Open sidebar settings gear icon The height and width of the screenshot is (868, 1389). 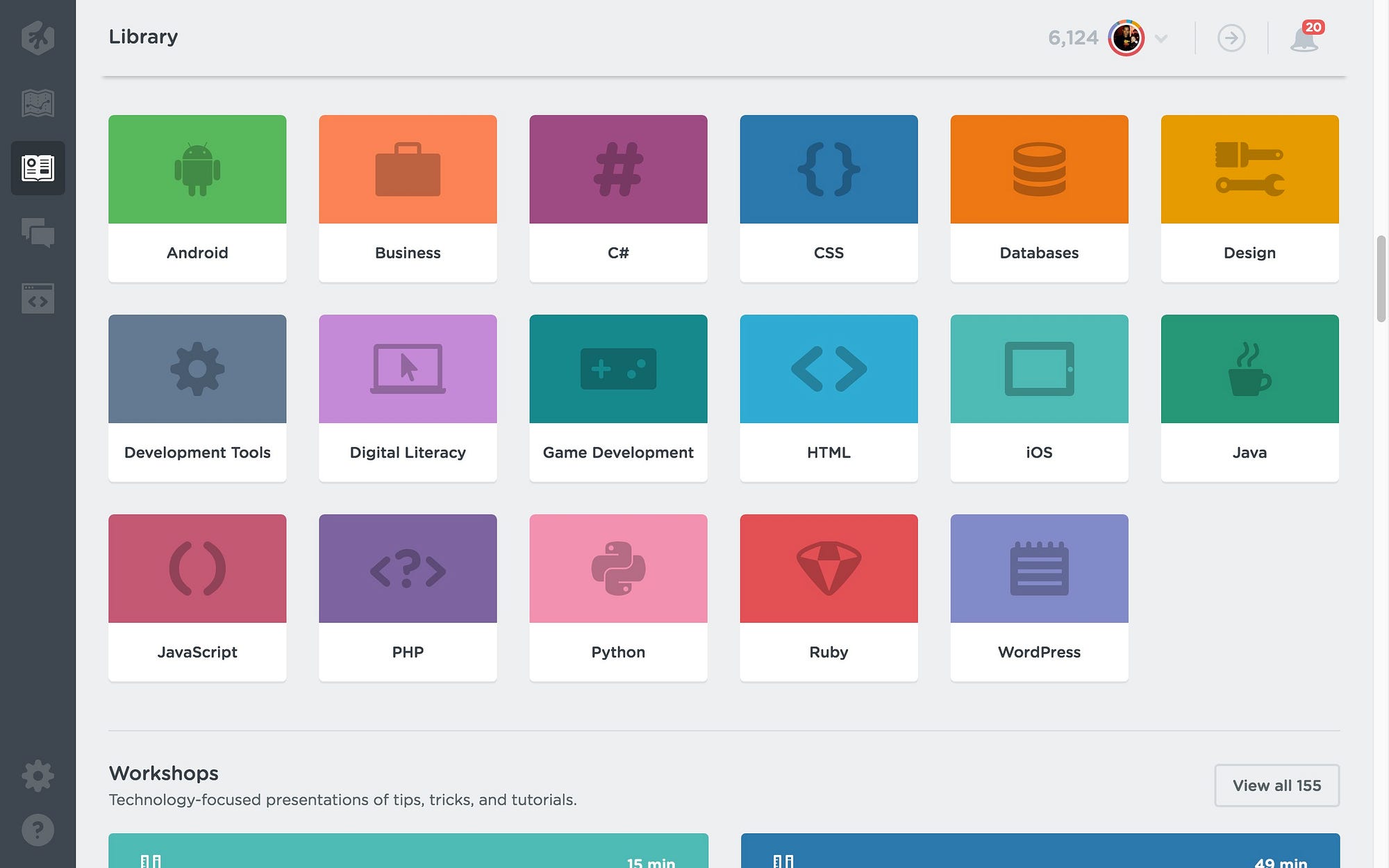pos(38,776)
